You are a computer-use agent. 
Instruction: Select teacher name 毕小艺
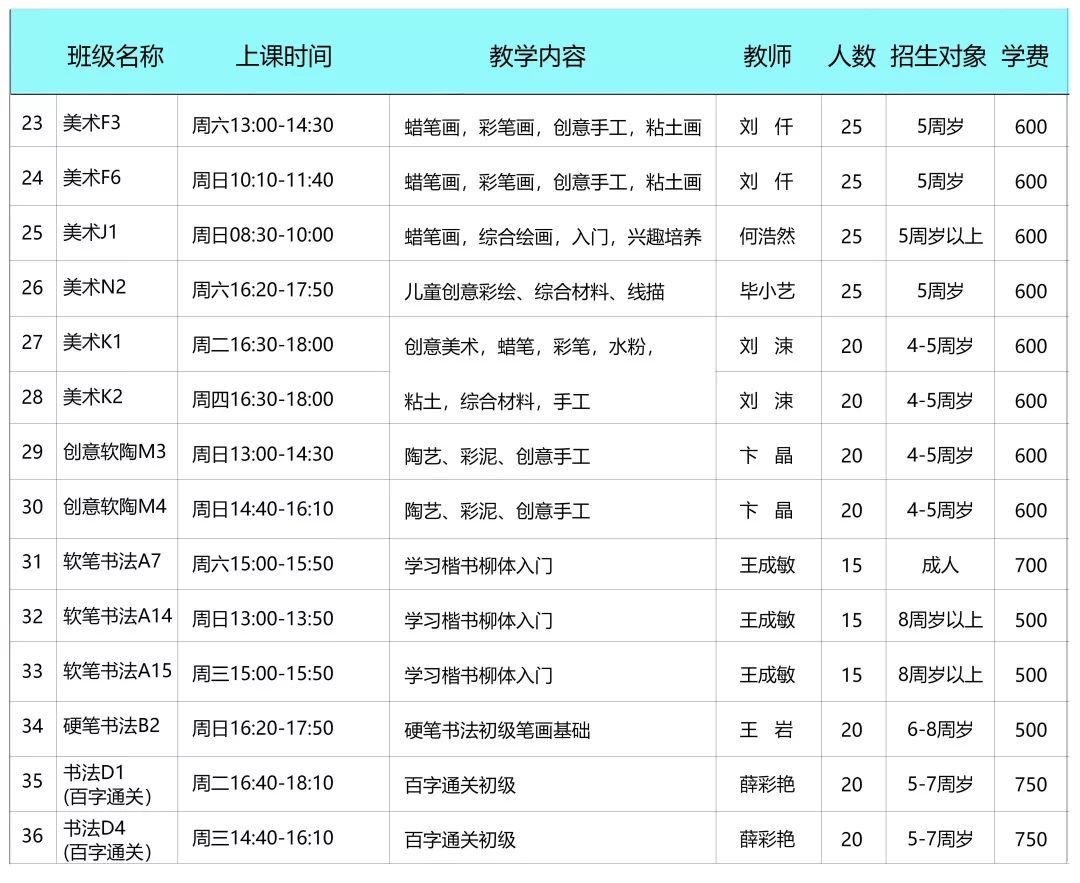767,292
